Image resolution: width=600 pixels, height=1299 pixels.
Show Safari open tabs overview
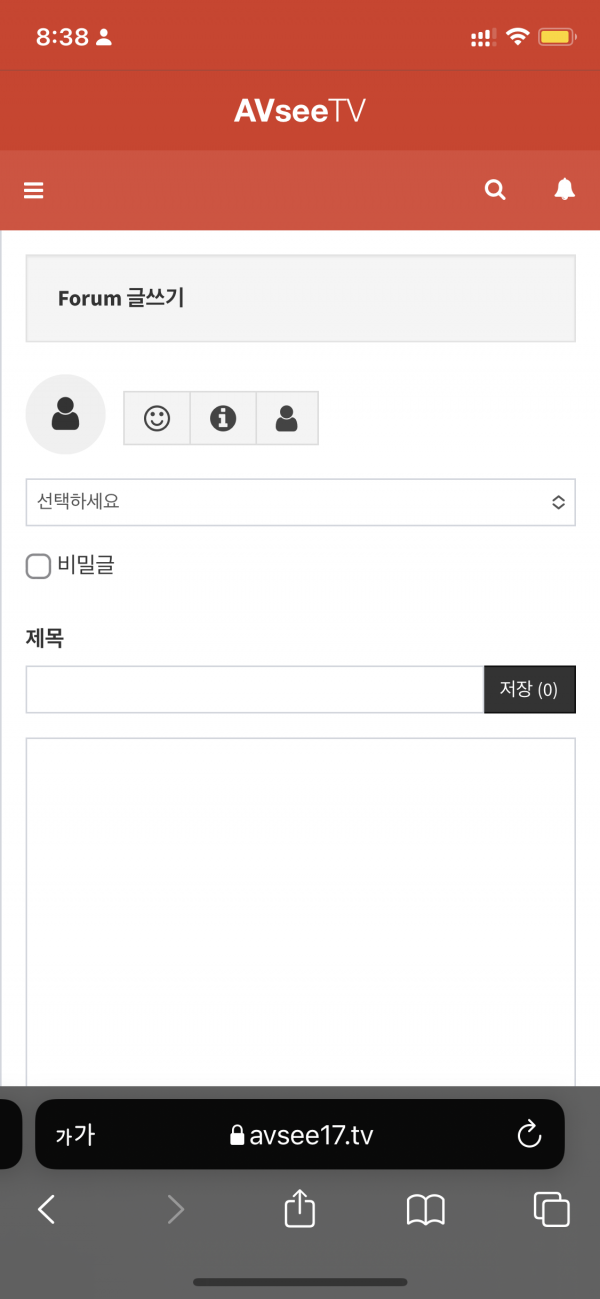(552, 1210)
